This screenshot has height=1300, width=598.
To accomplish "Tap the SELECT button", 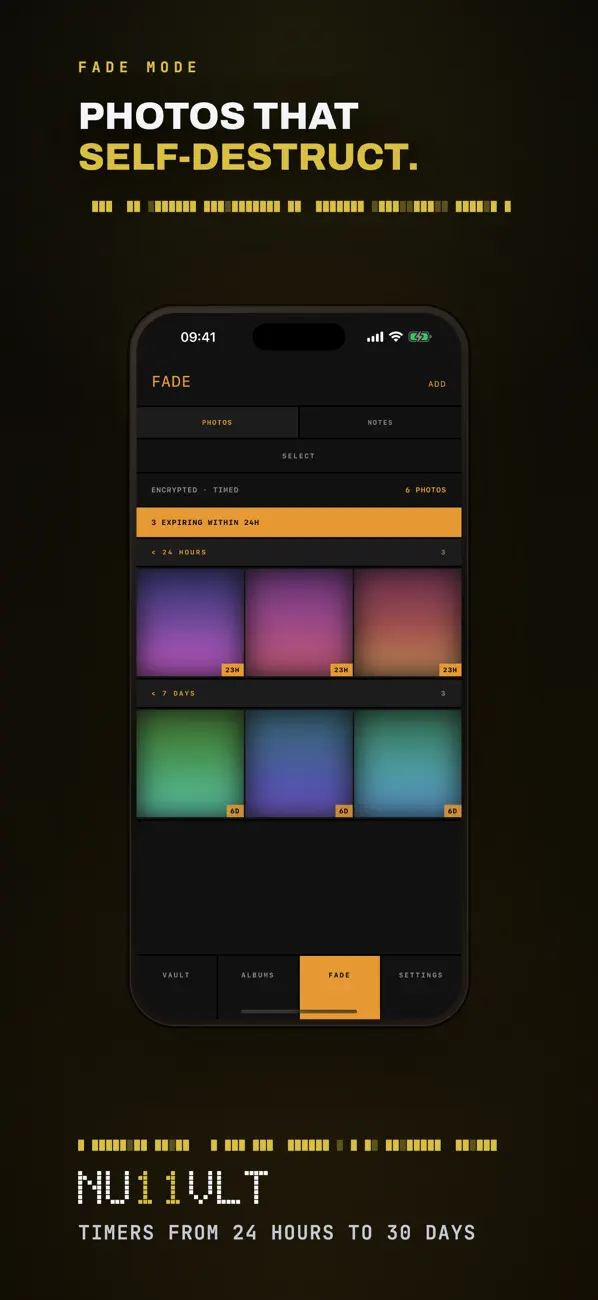I will pos(299,456).
